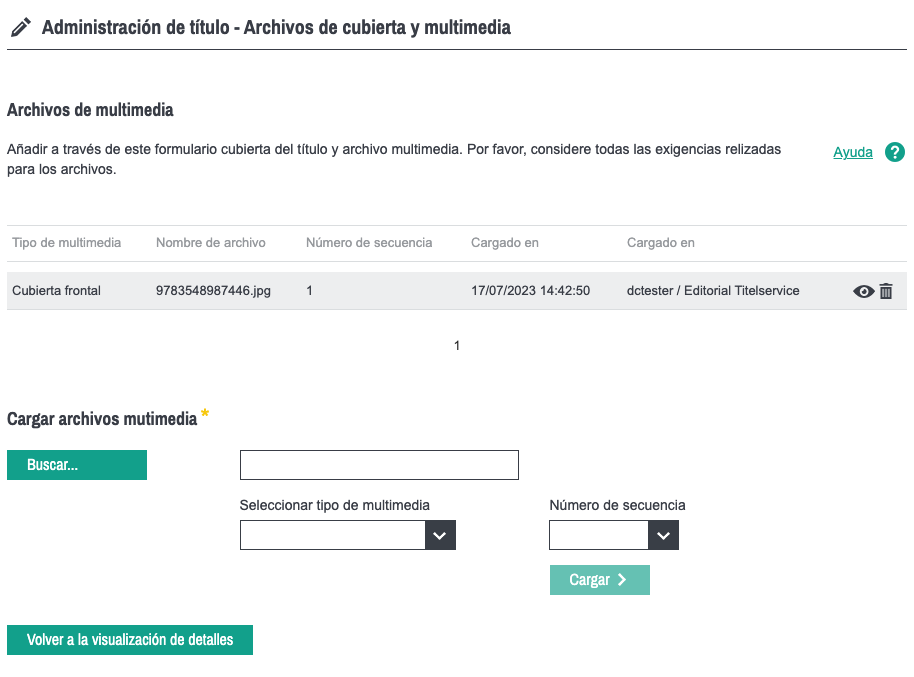Click the green question mark help icon

(895, 152)
